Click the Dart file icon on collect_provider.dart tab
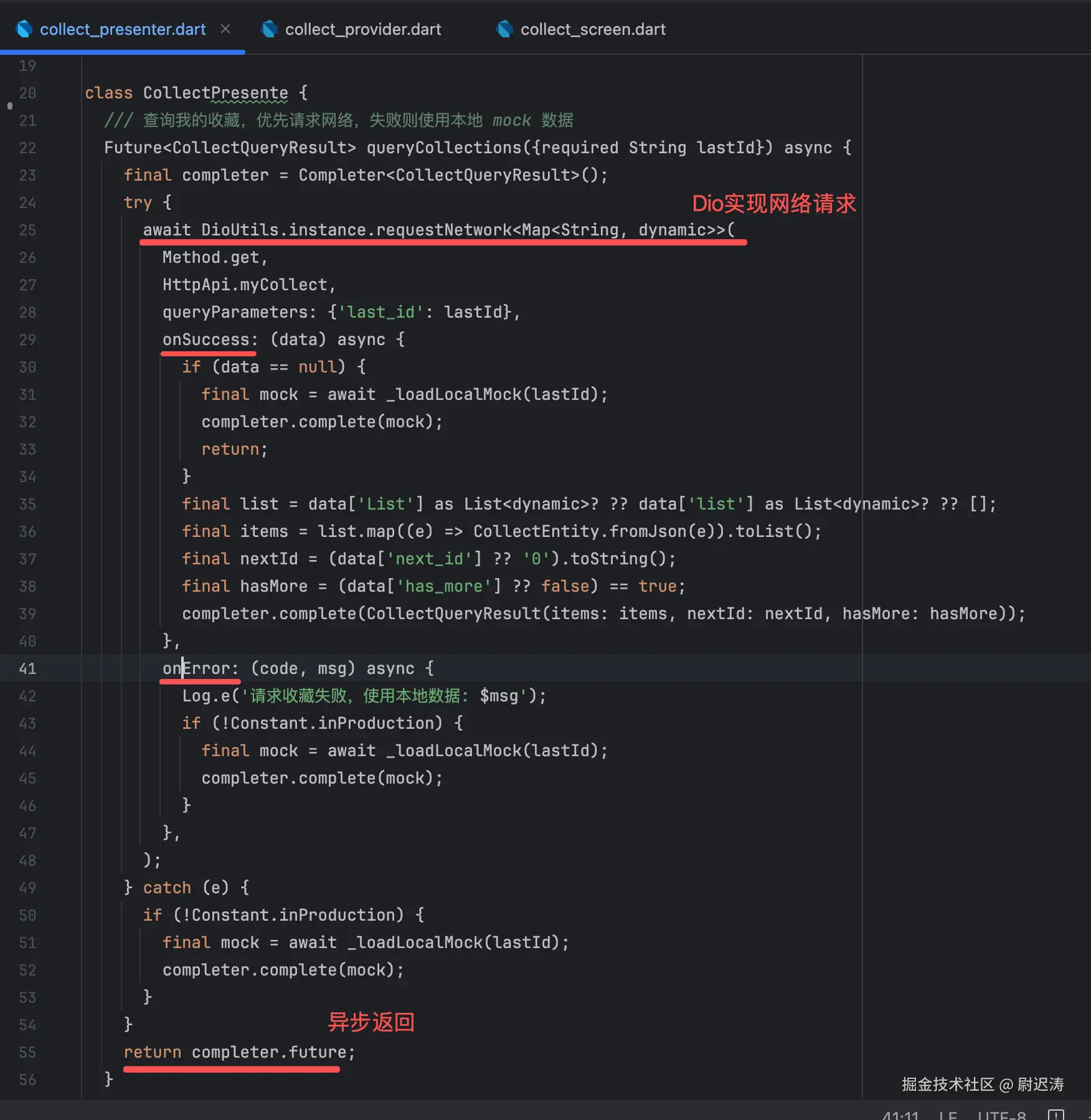 [270, 29]
